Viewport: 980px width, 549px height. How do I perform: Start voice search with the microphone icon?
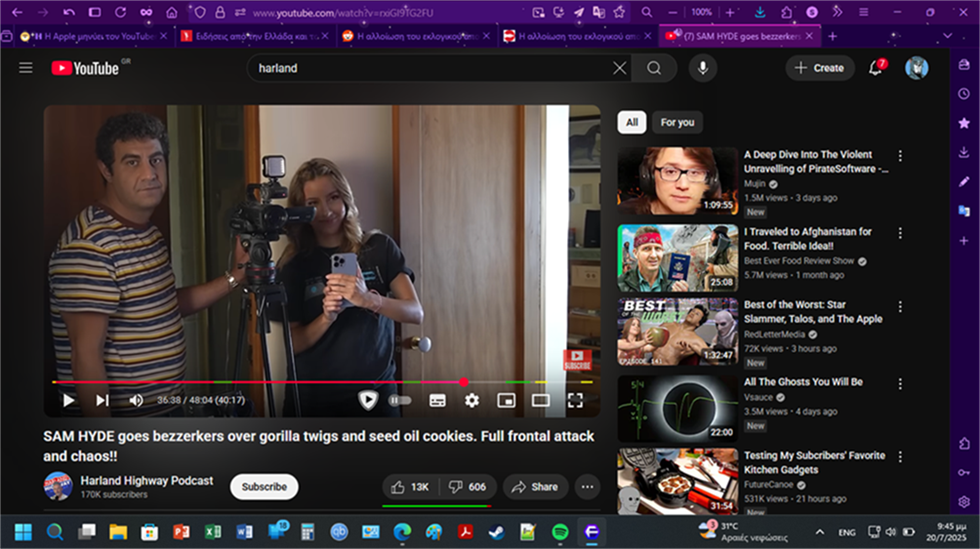[702, 68]
